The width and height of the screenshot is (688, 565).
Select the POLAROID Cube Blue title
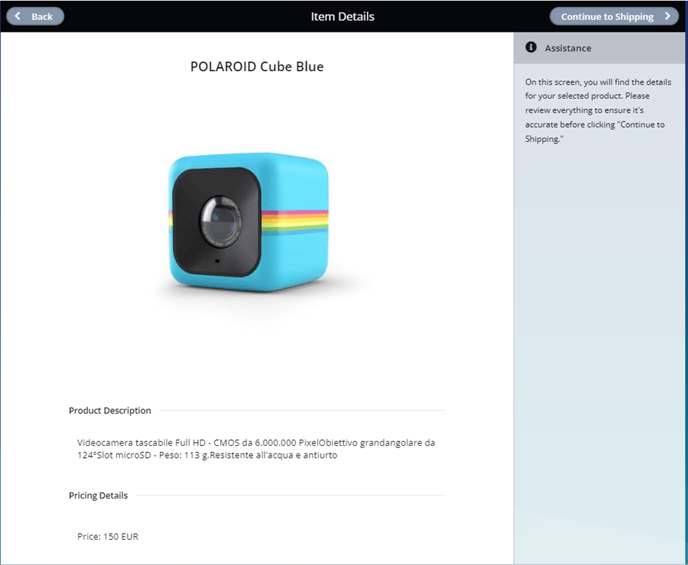pyautogui.click(x=257, y=67)
